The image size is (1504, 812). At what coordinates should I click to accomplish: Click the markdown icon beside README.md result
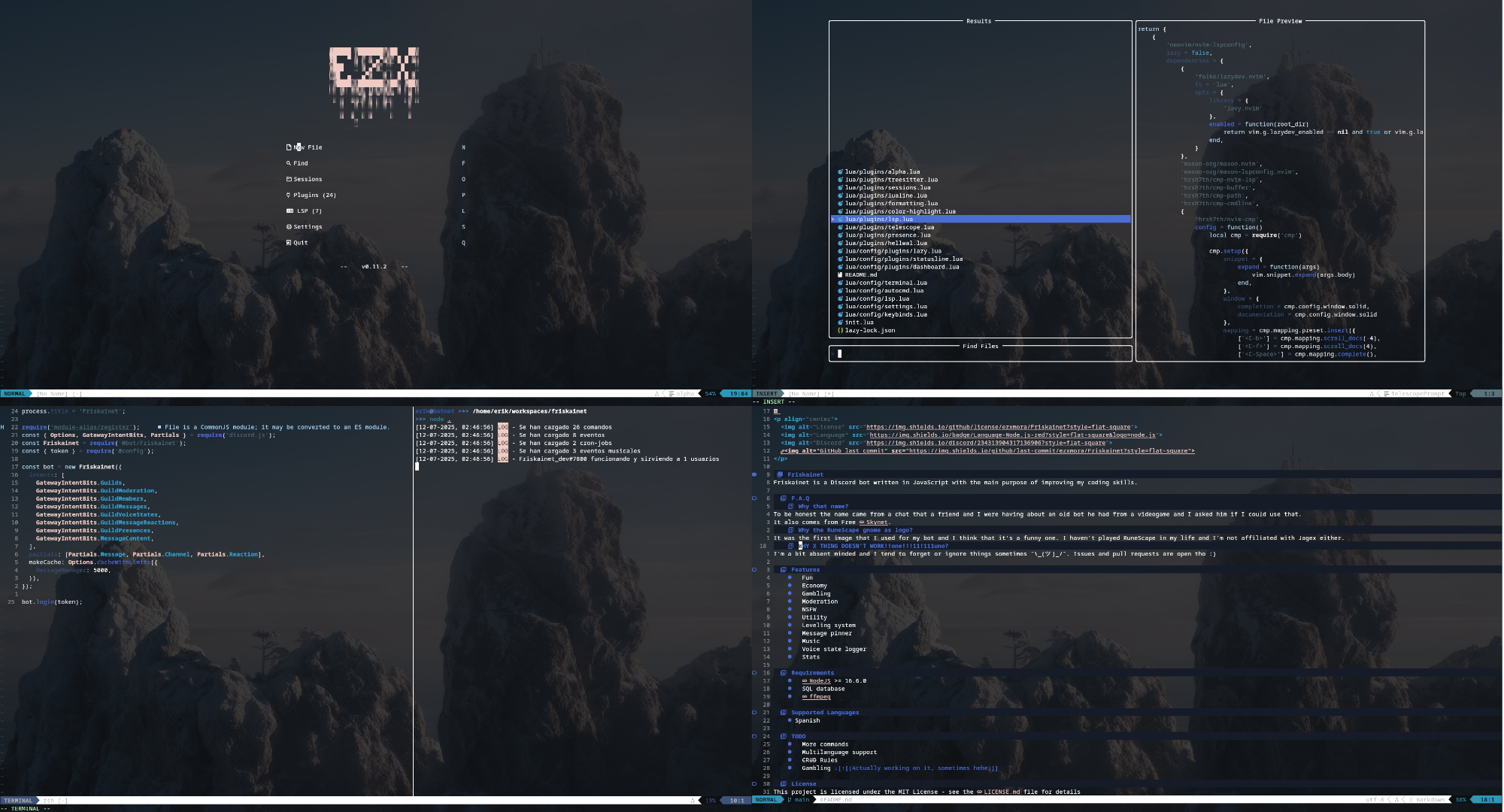(x=841, y=275)
